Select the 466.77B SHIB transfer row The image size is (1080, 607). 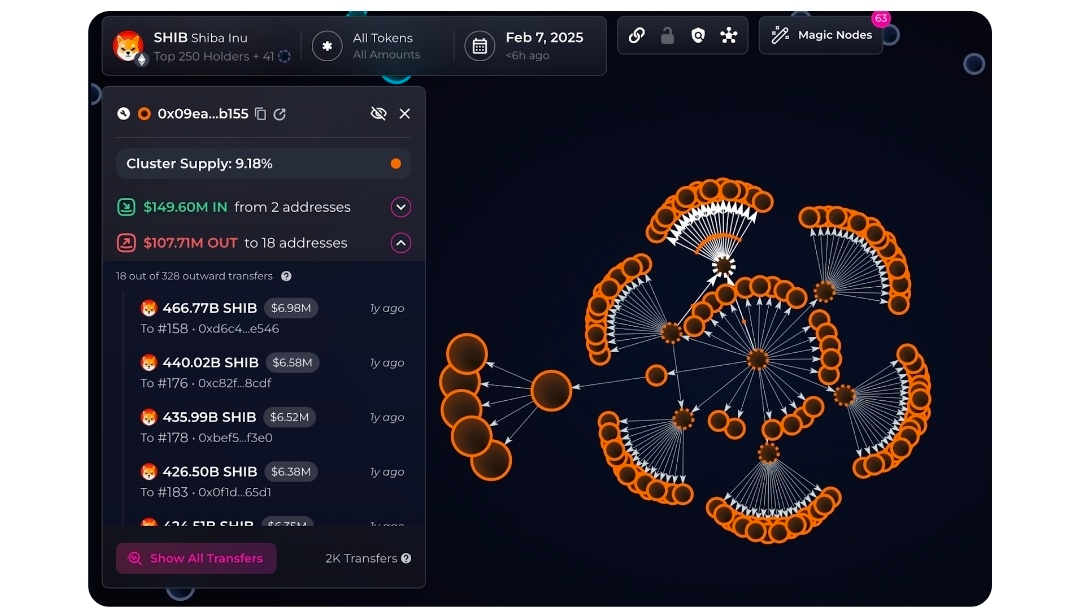point(272,318)
